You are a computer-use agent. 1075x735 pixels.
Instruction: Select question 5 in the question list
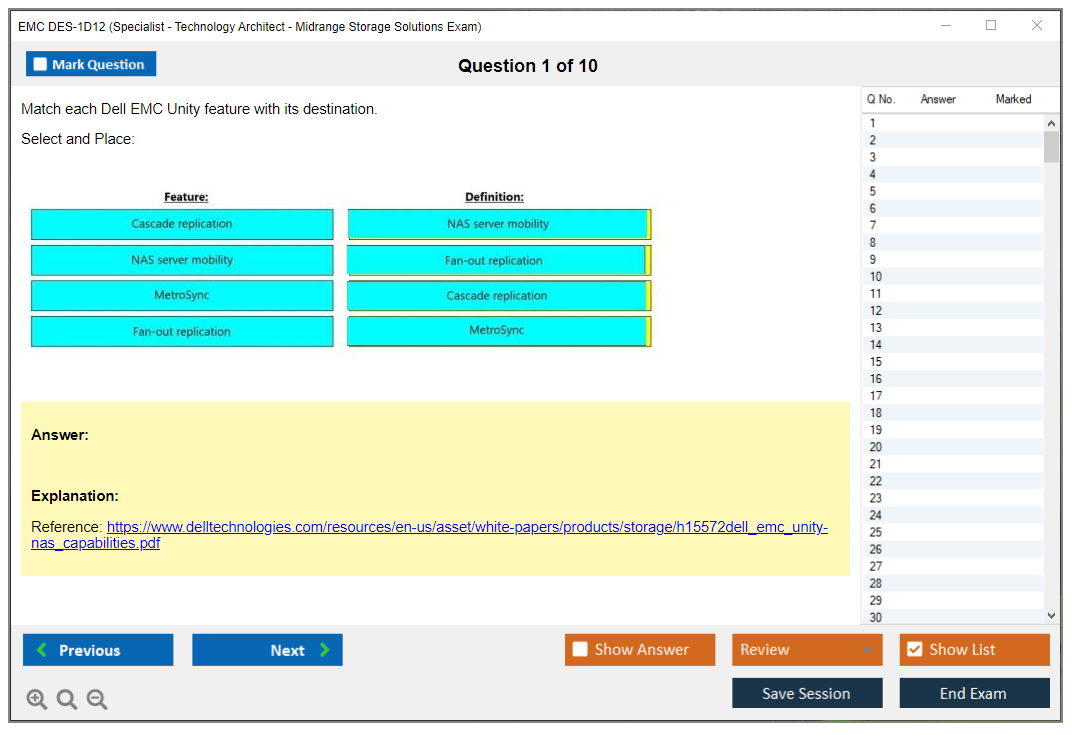click(x=873, y=191)
